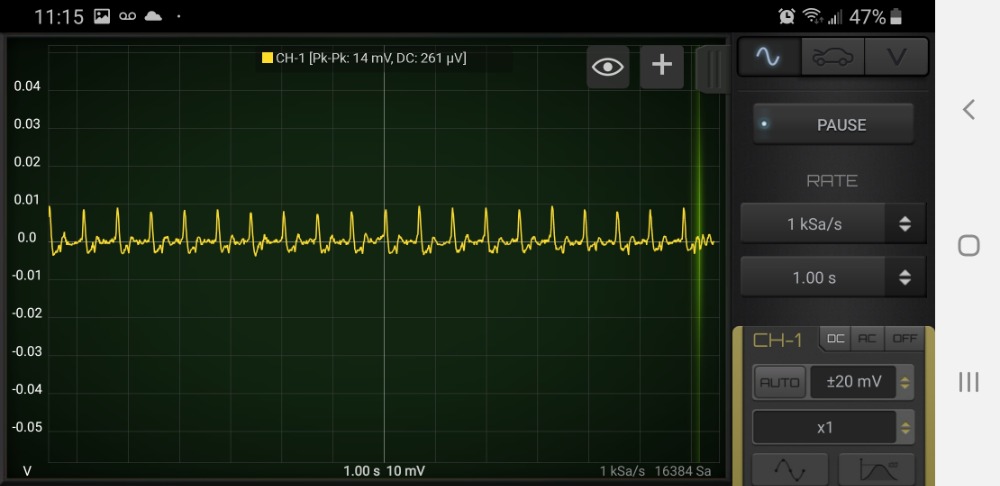Tap the CH-1 channel label
1000x486 pixels.
(777, 341)
